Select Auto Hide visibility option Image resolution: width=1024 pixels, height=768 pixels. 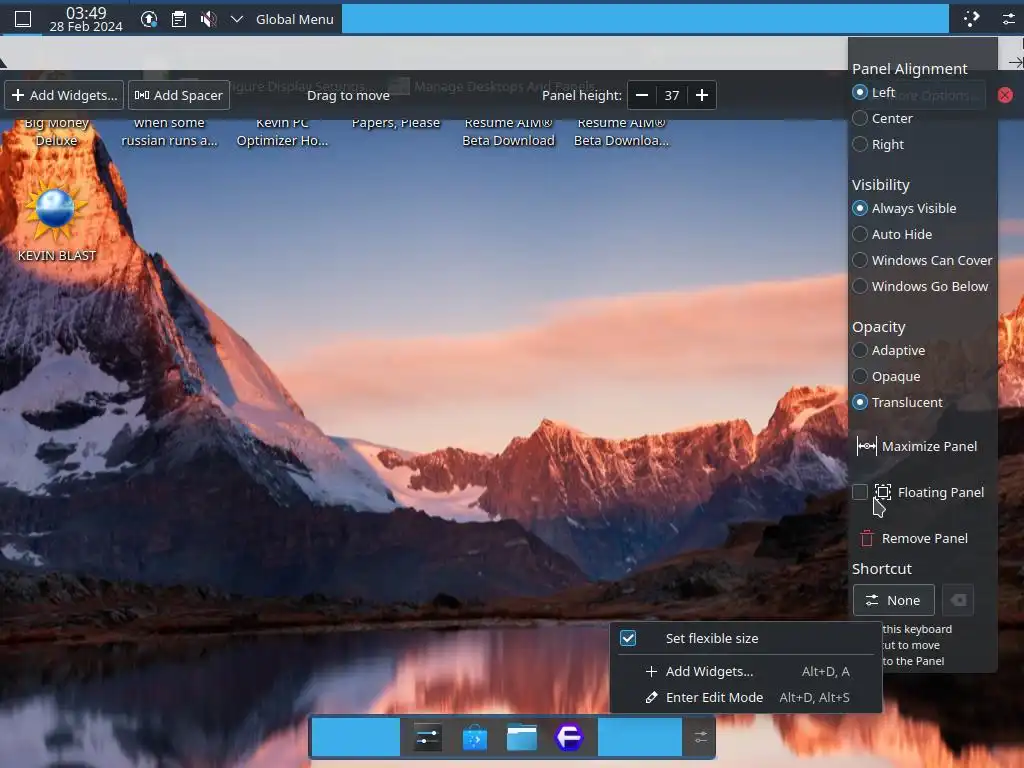click(892, 234)
